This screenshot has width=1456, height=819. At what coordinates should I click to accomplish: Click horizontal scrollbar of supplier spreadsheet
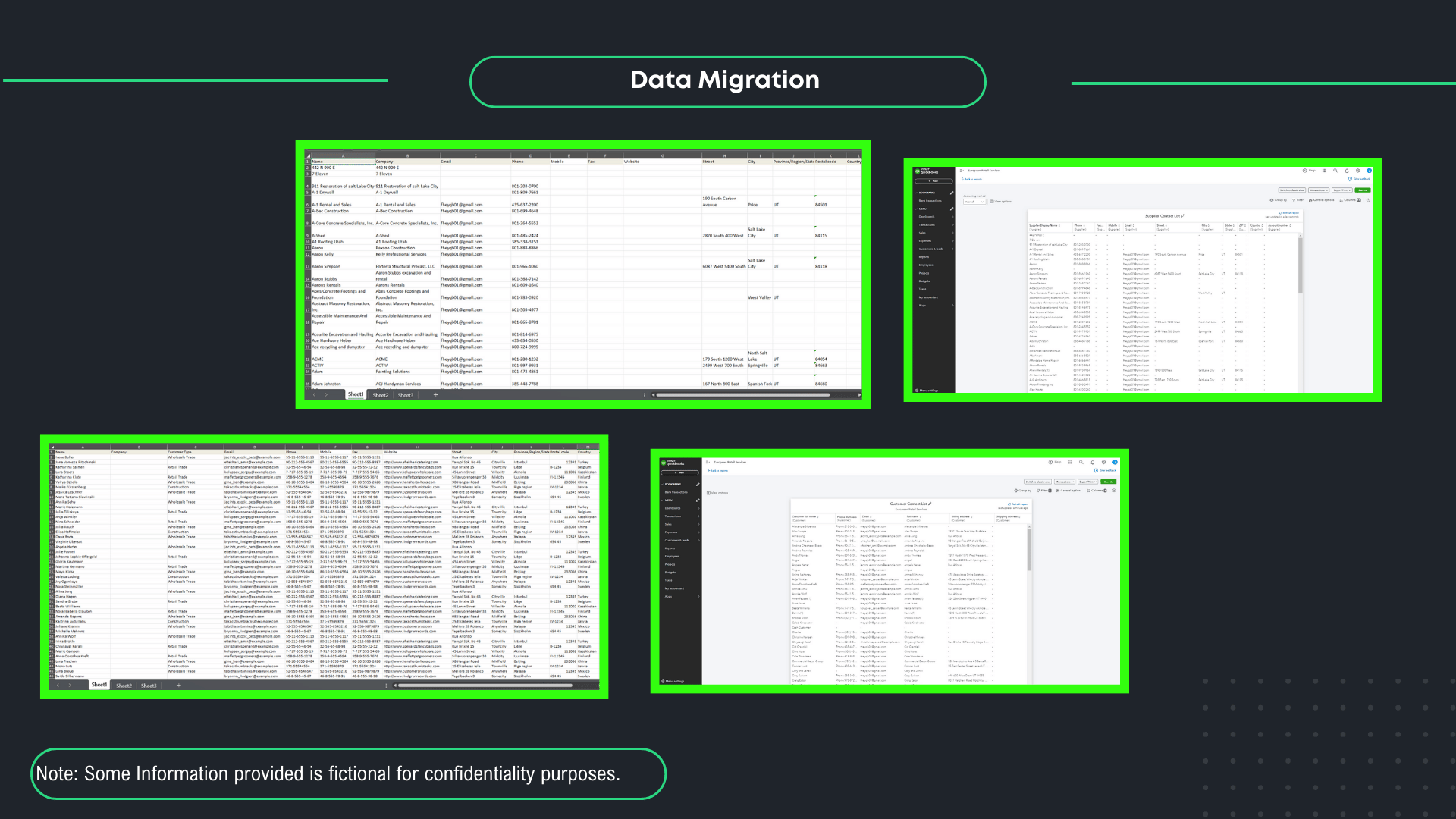click(x=743, y=395)
